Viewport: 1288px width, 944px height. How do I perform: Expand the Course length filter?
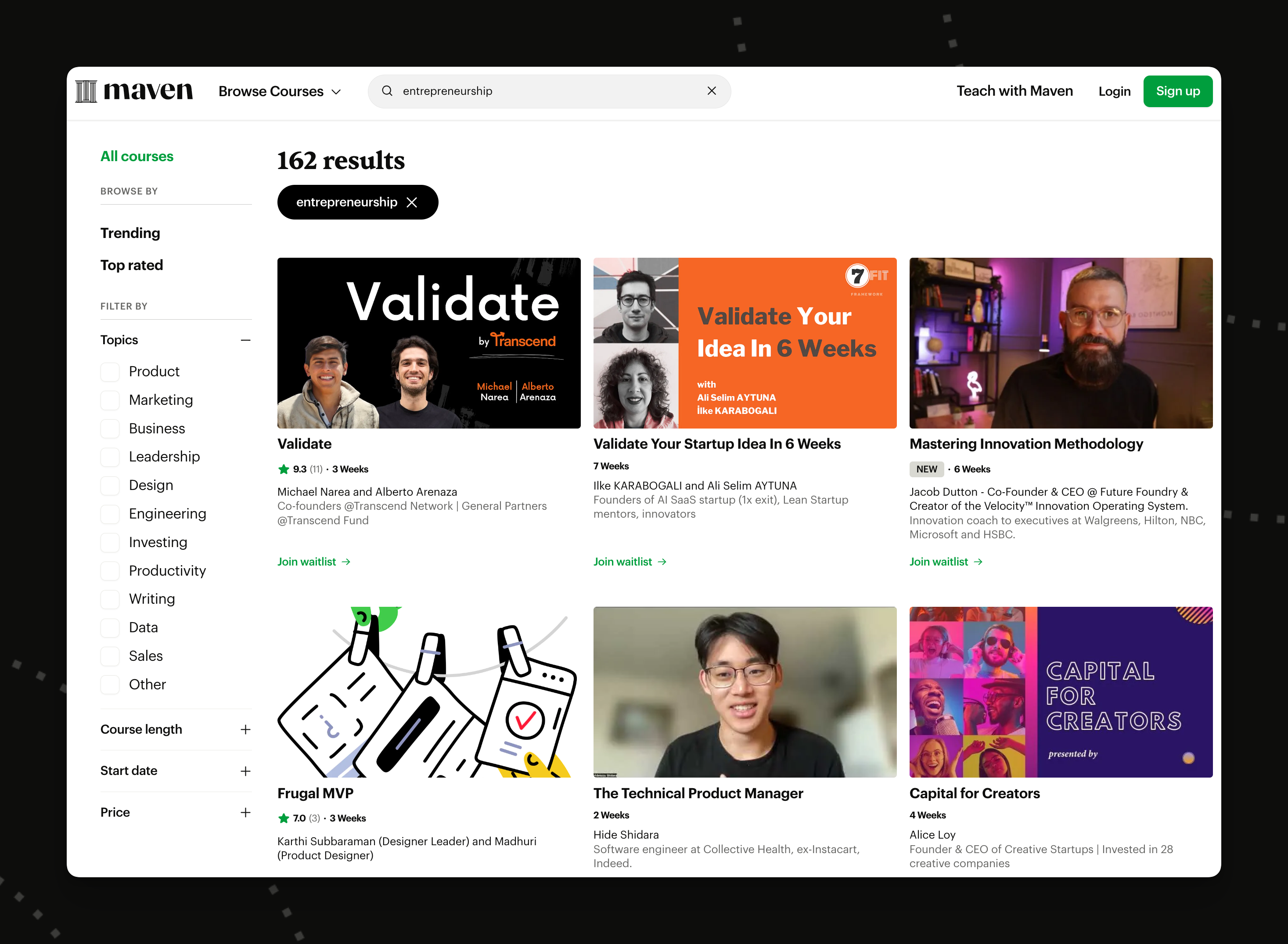(245, 730)
